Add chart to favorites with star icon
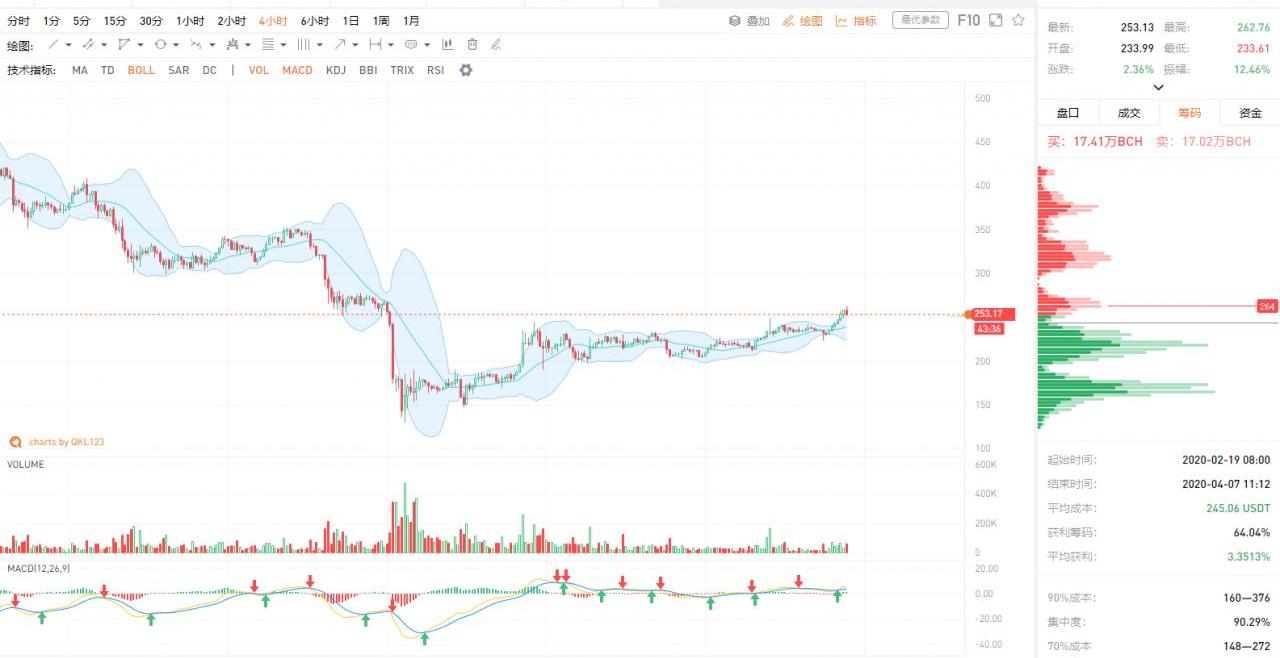 click(1018, 20)
